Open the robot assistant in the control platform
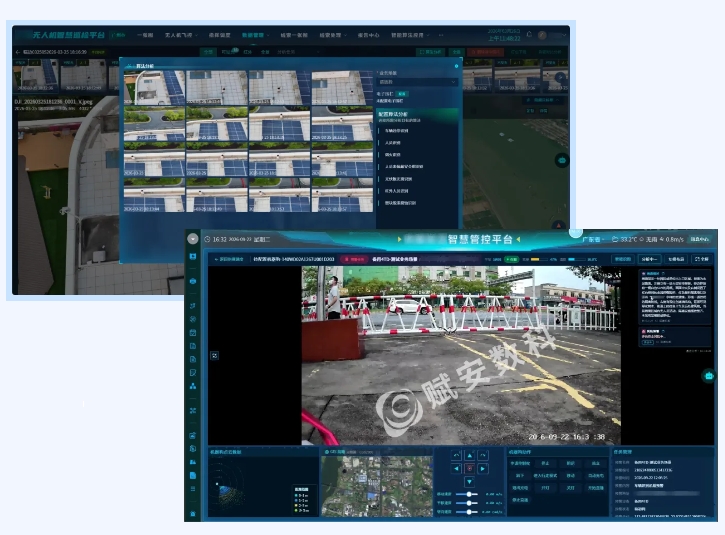Screen dimensions: 725x535 709,376
